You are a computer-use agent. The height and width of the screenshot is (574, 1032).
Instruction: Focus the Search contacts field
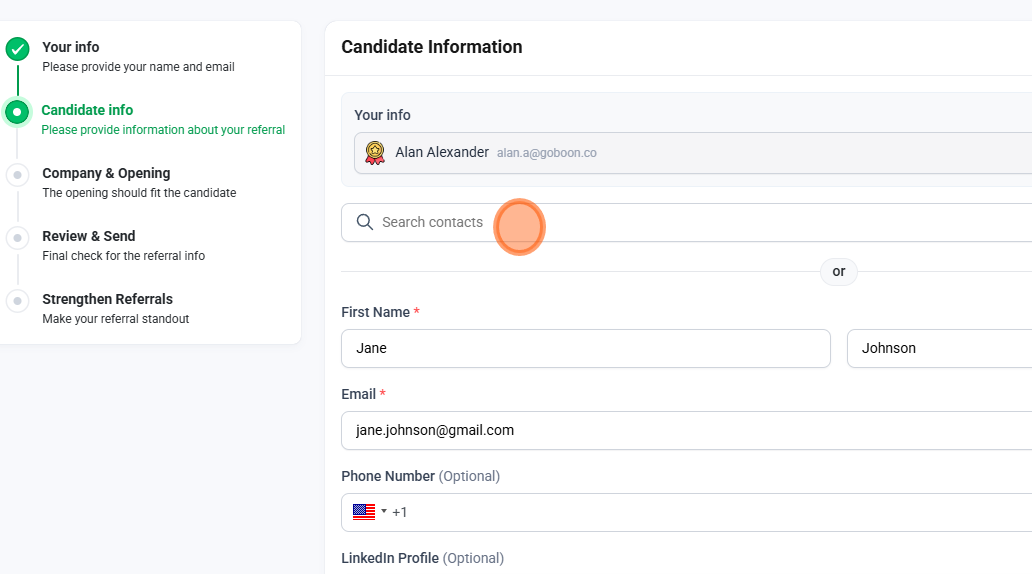(686, 222)
